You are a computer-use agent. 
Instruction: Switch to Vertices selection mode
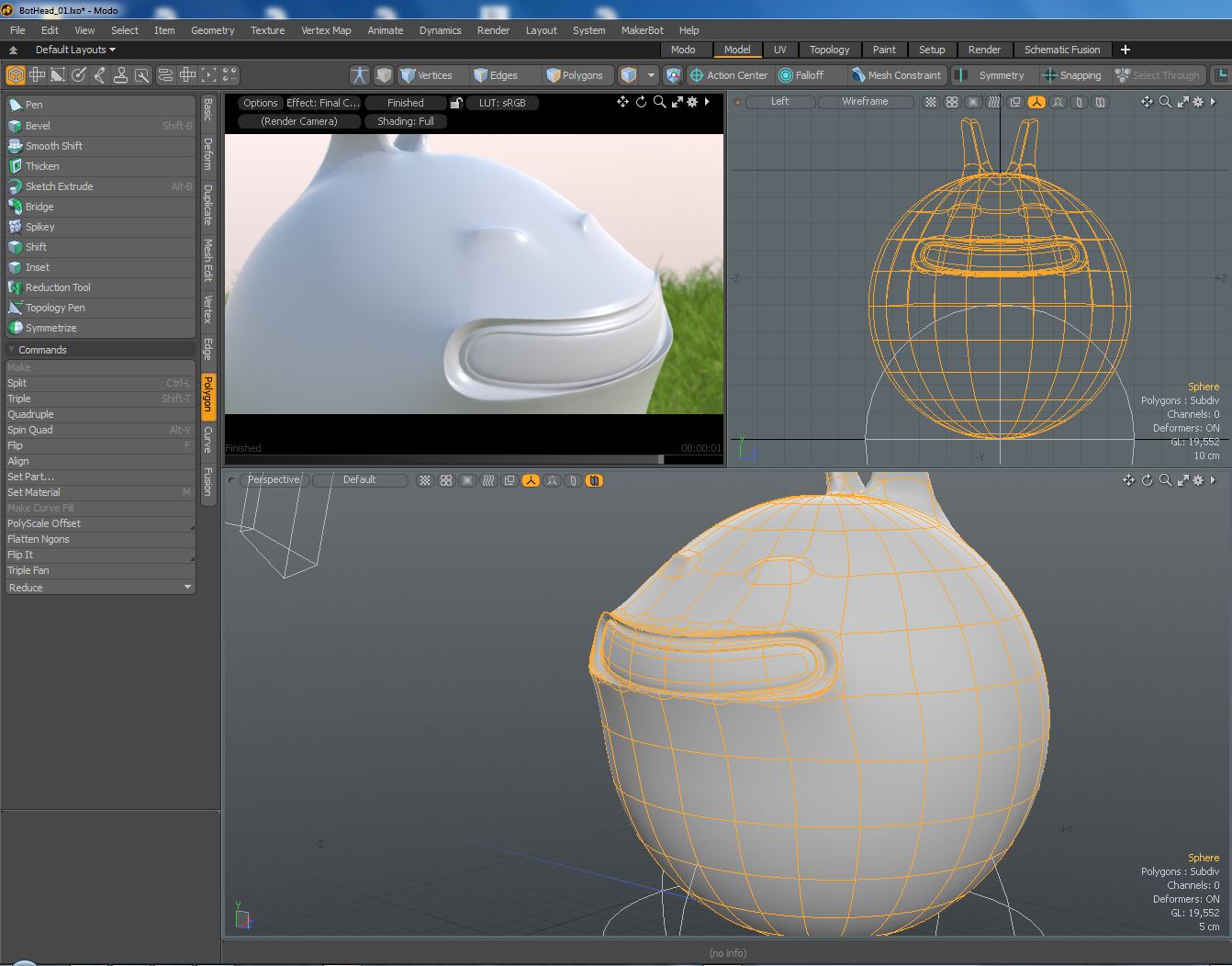[426, 75]
